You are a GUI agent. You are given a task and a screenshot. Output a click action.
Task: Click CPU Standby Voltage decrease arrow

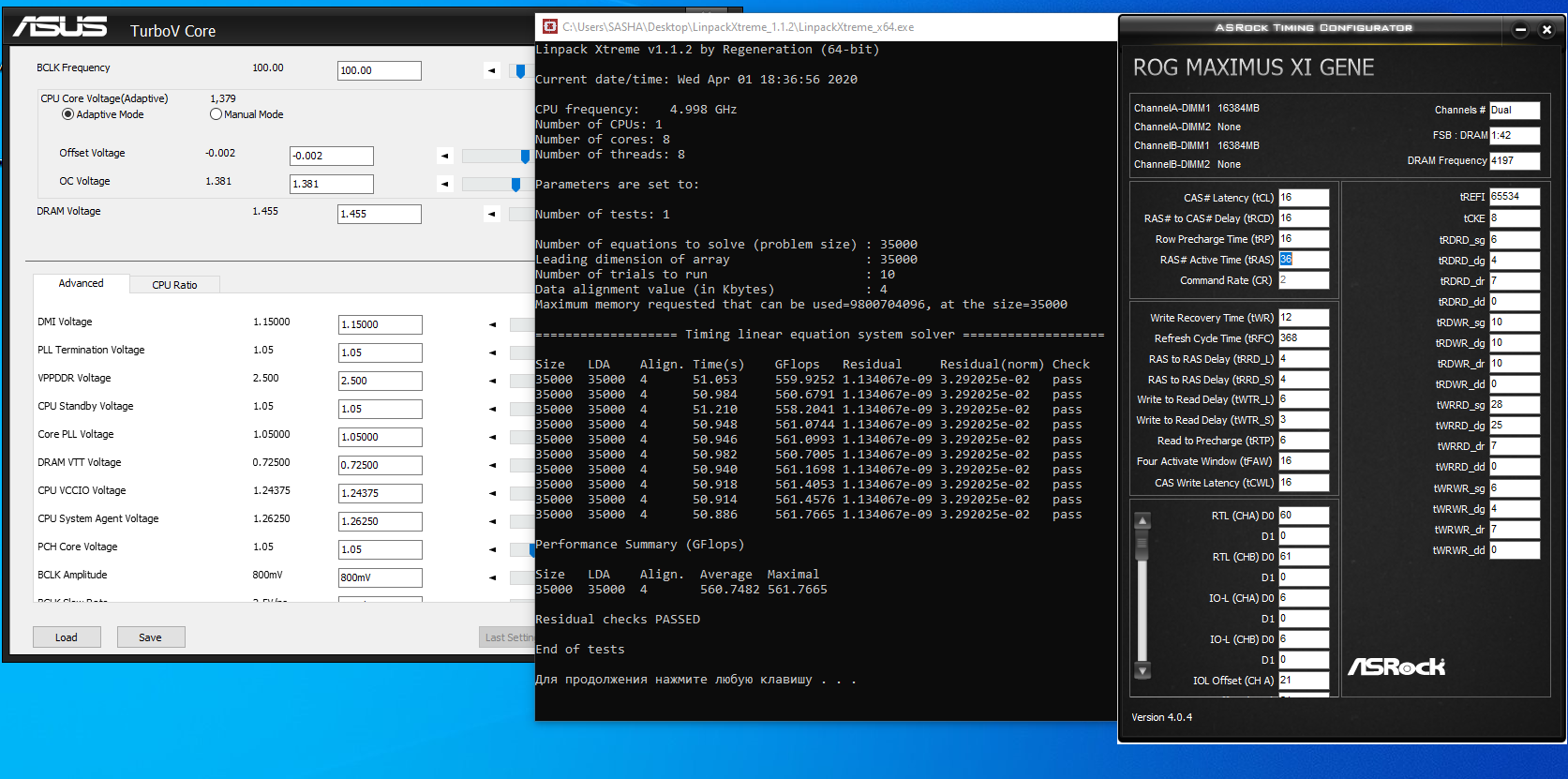point(492,409)
